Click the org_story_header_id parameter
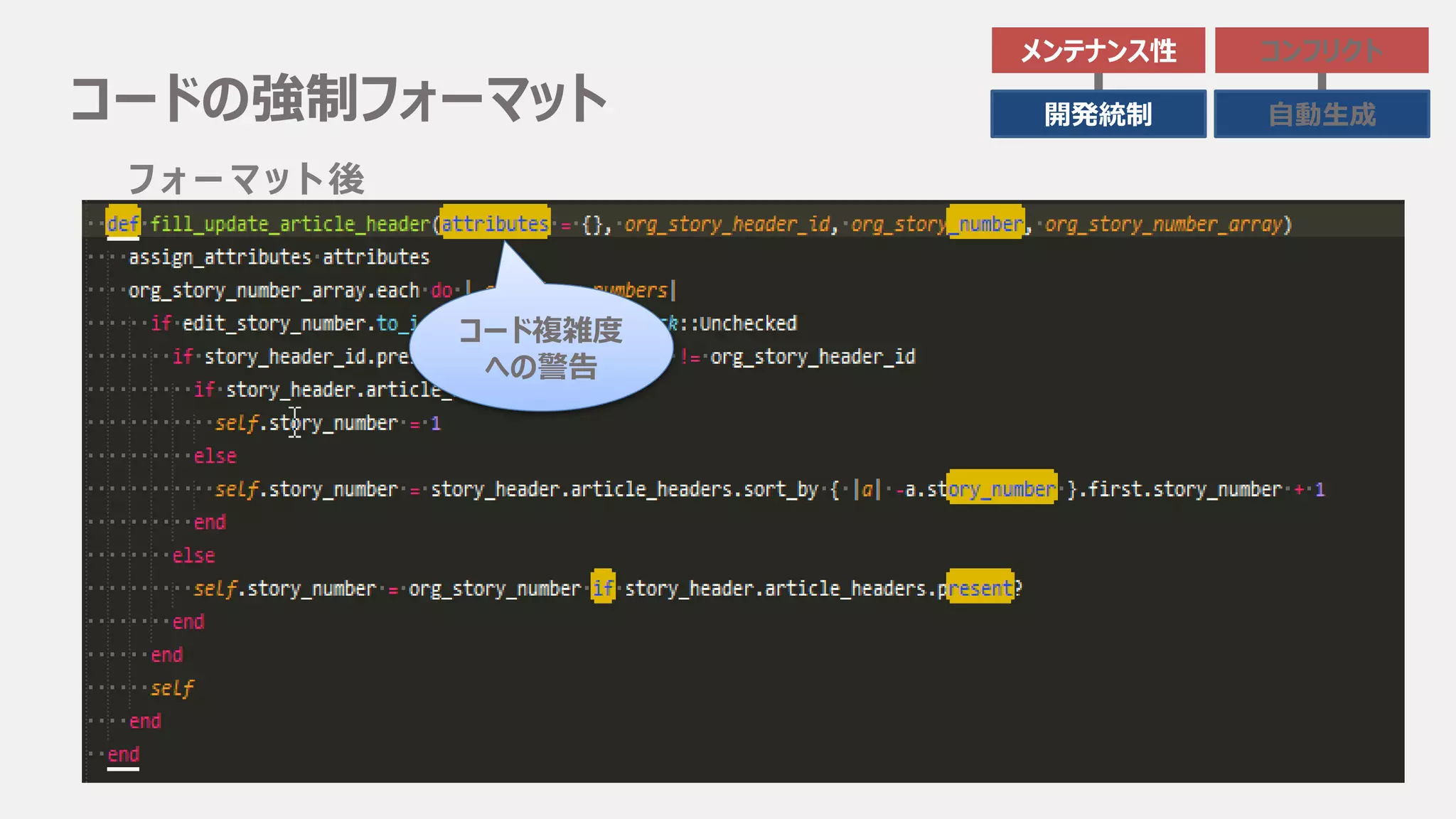This screenshot has width=1456, height=819. [x=727, y=225]
